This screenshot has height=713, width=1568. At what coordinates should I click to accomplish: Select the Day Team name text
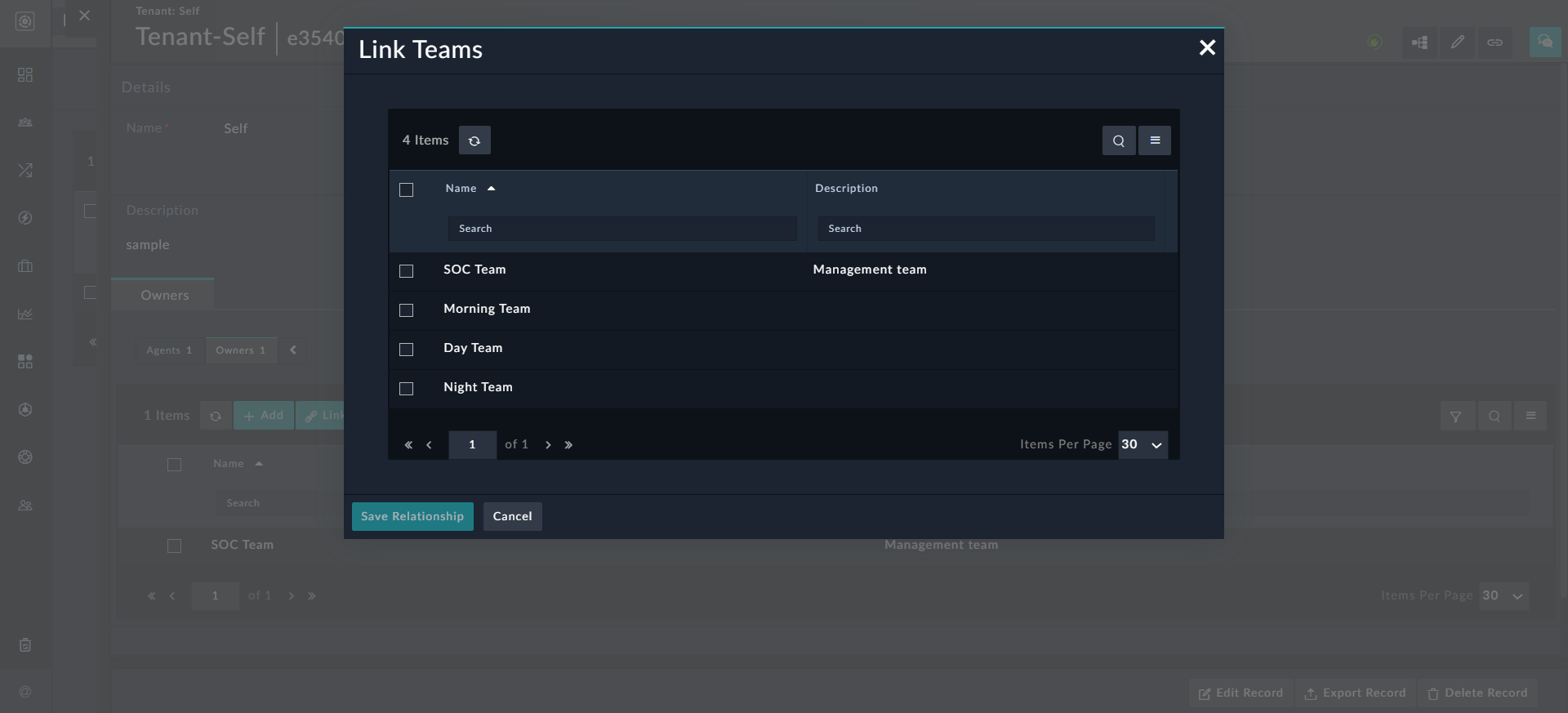coord(473,348)
